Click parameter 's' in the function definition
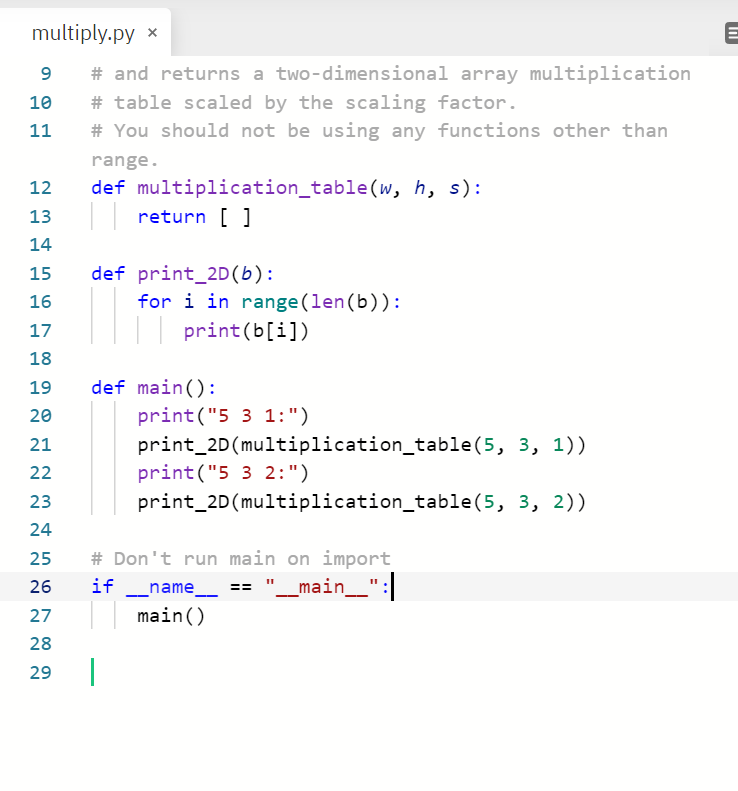Viewport: 738px width, 791px height. click(x=455, y=189)
